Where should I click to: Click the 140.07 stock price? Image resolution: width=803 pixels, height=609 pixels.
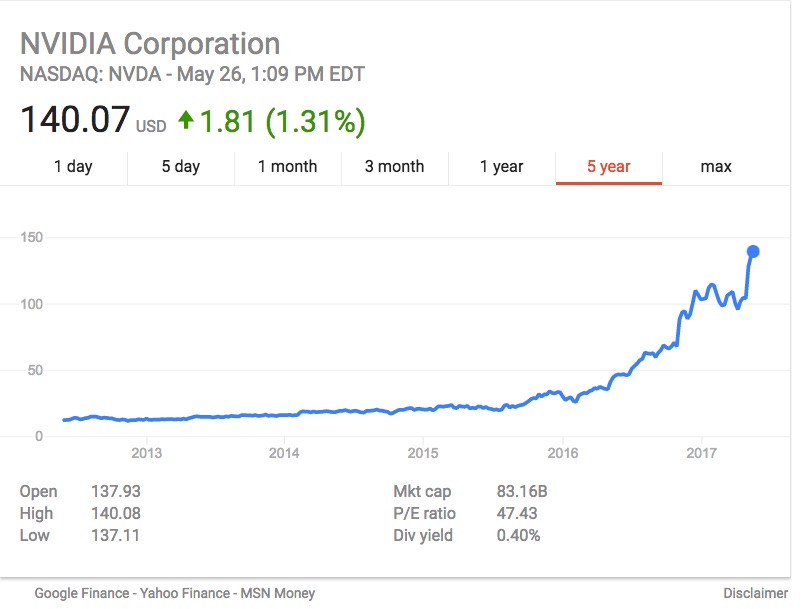pos(76,121)
